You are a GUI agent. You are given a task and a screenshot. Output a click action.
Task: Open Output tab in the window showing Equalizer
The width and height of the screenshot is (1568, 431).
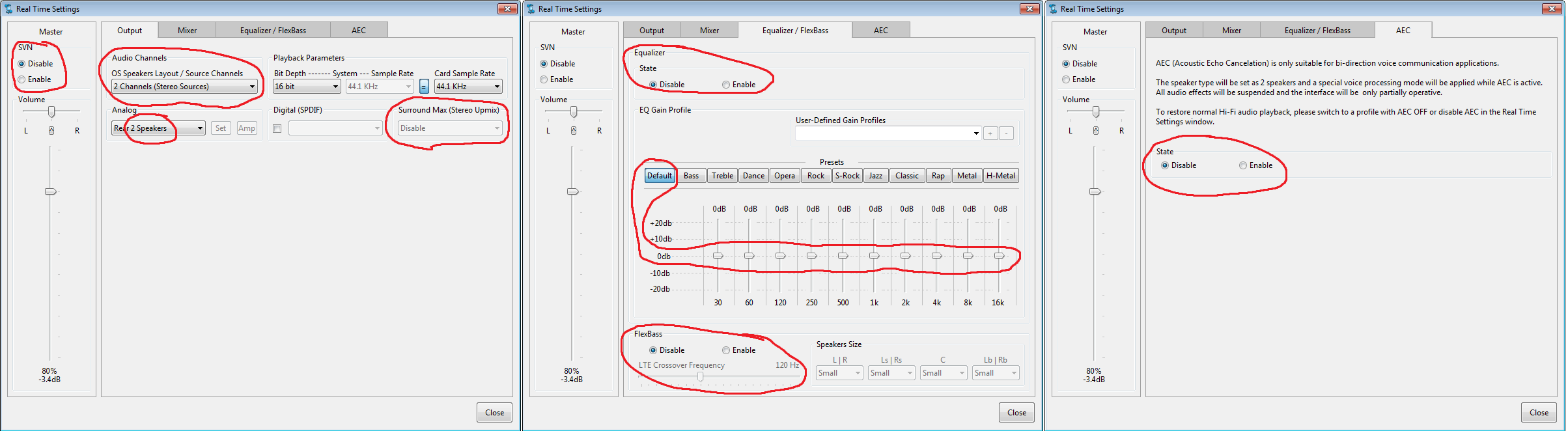tap(652, 31)
